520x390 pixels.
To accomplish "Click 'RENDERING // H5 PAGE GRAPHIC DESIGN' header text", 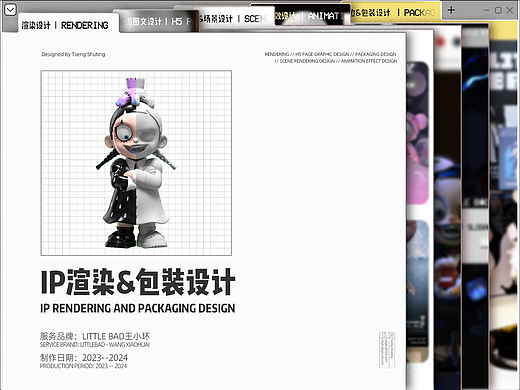I will [330, 54].
